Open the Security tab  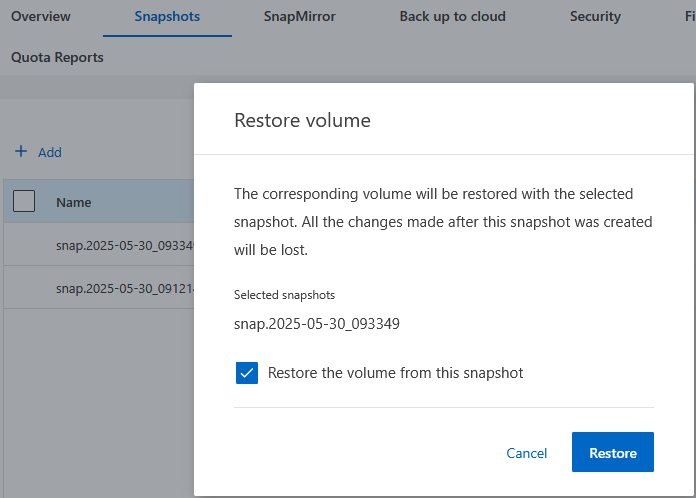coord(595,16)
